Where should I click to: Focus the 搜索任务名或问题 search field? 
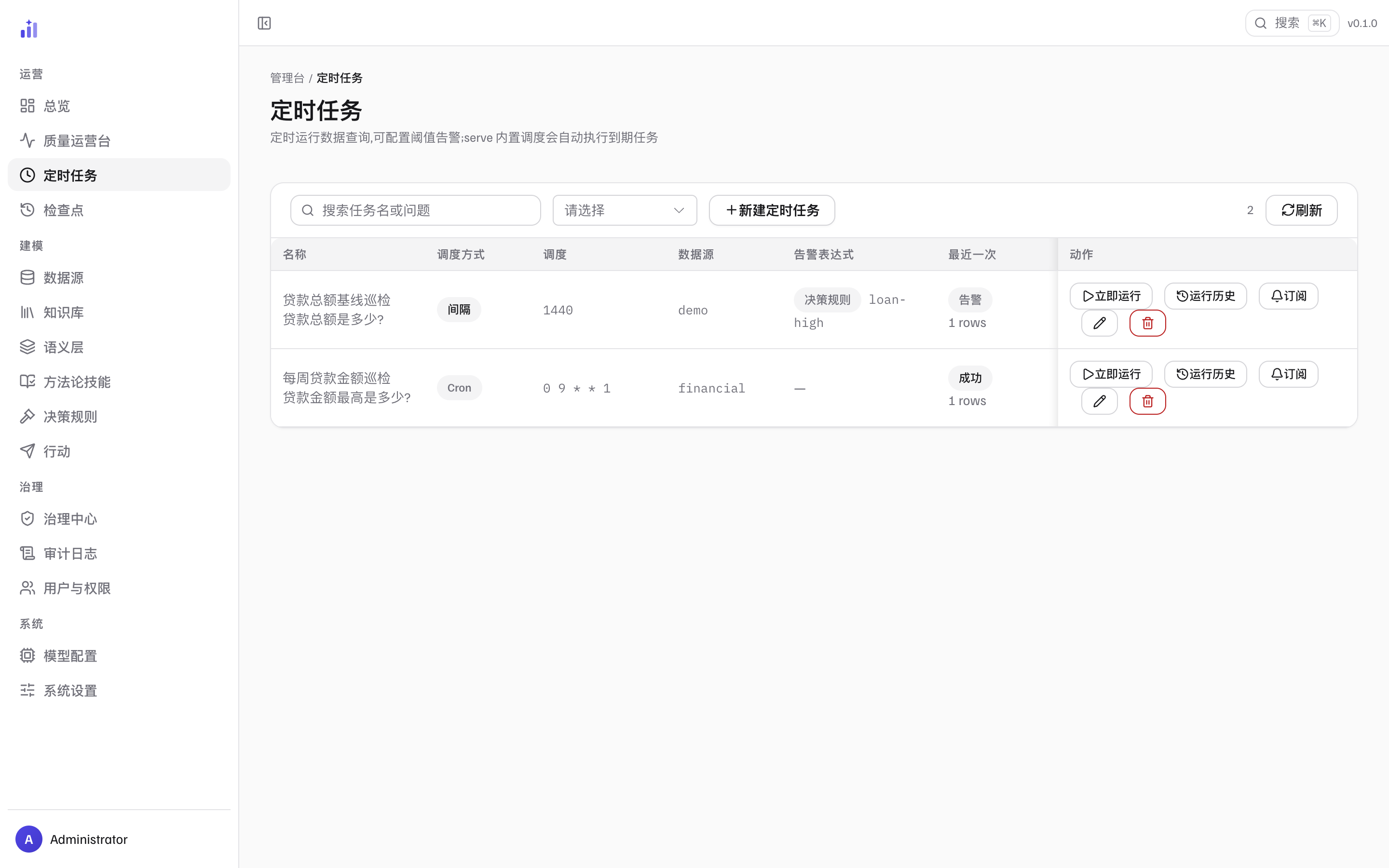point(416,210)
